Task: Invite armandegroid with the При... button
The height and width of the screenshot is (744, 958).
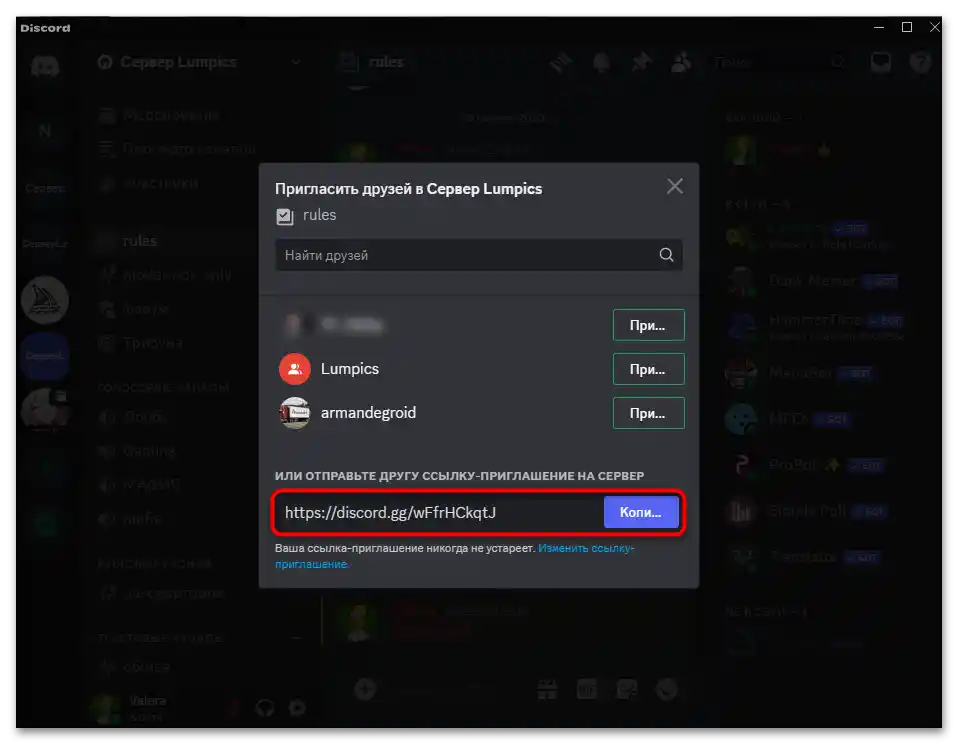Action: [648, 413]
